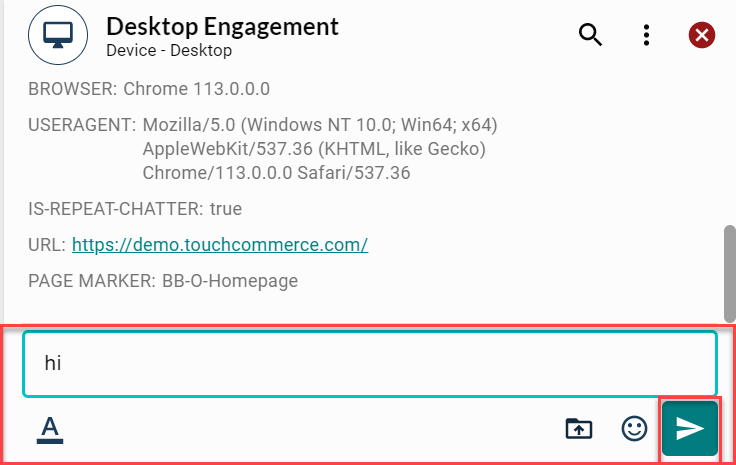This screenshot has height=465, width=736.
Task: Select the USERAGENT label
Action: point(82,125)
